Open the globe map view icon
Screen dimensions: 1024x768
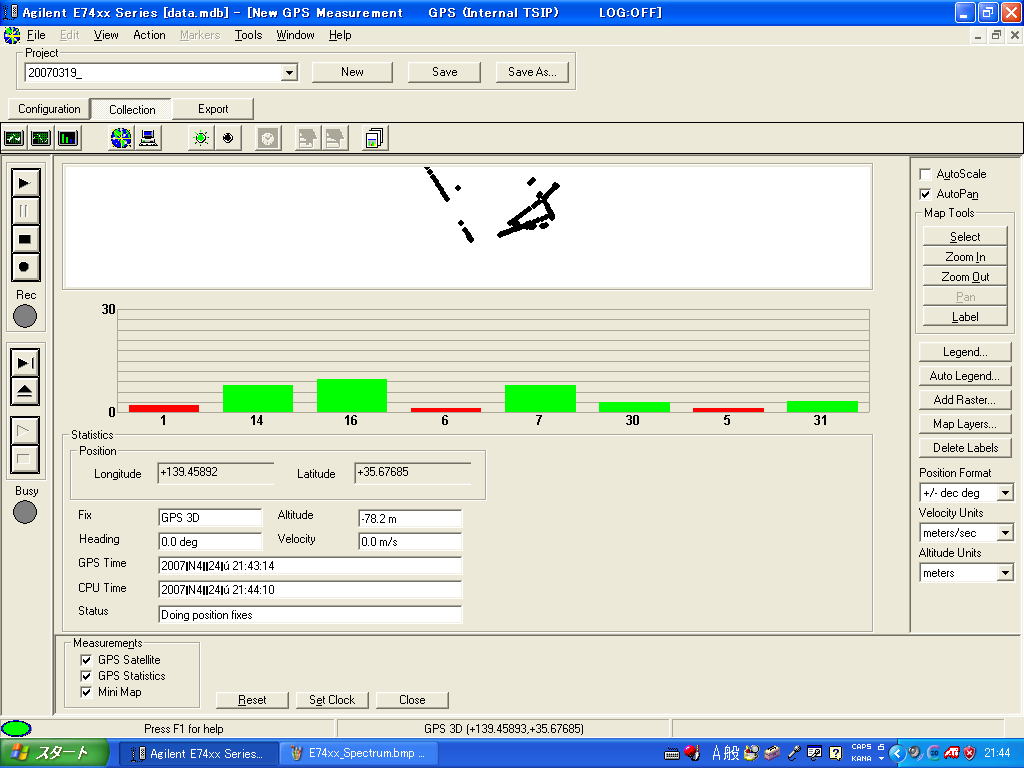[121, 138]
